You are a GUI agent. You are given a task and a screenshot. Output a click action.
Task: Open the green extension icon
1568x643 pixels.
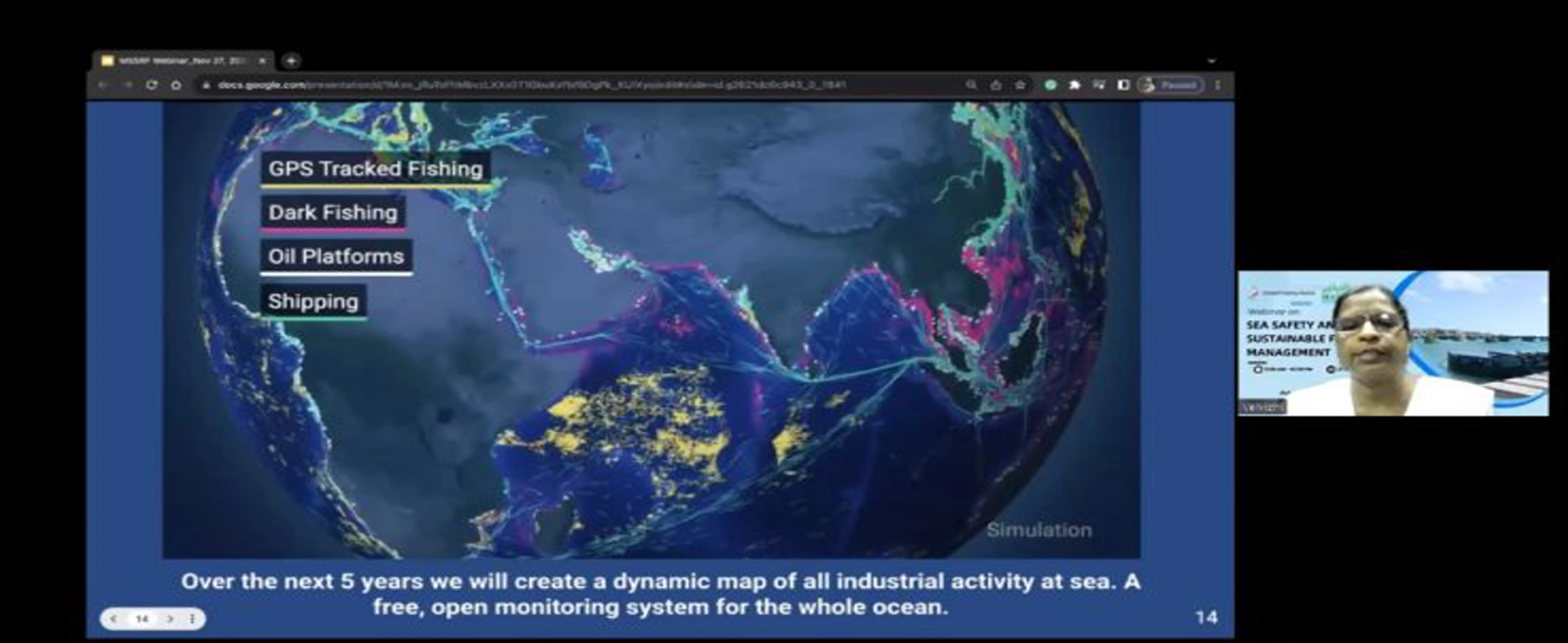click(x=1050, y=85)
